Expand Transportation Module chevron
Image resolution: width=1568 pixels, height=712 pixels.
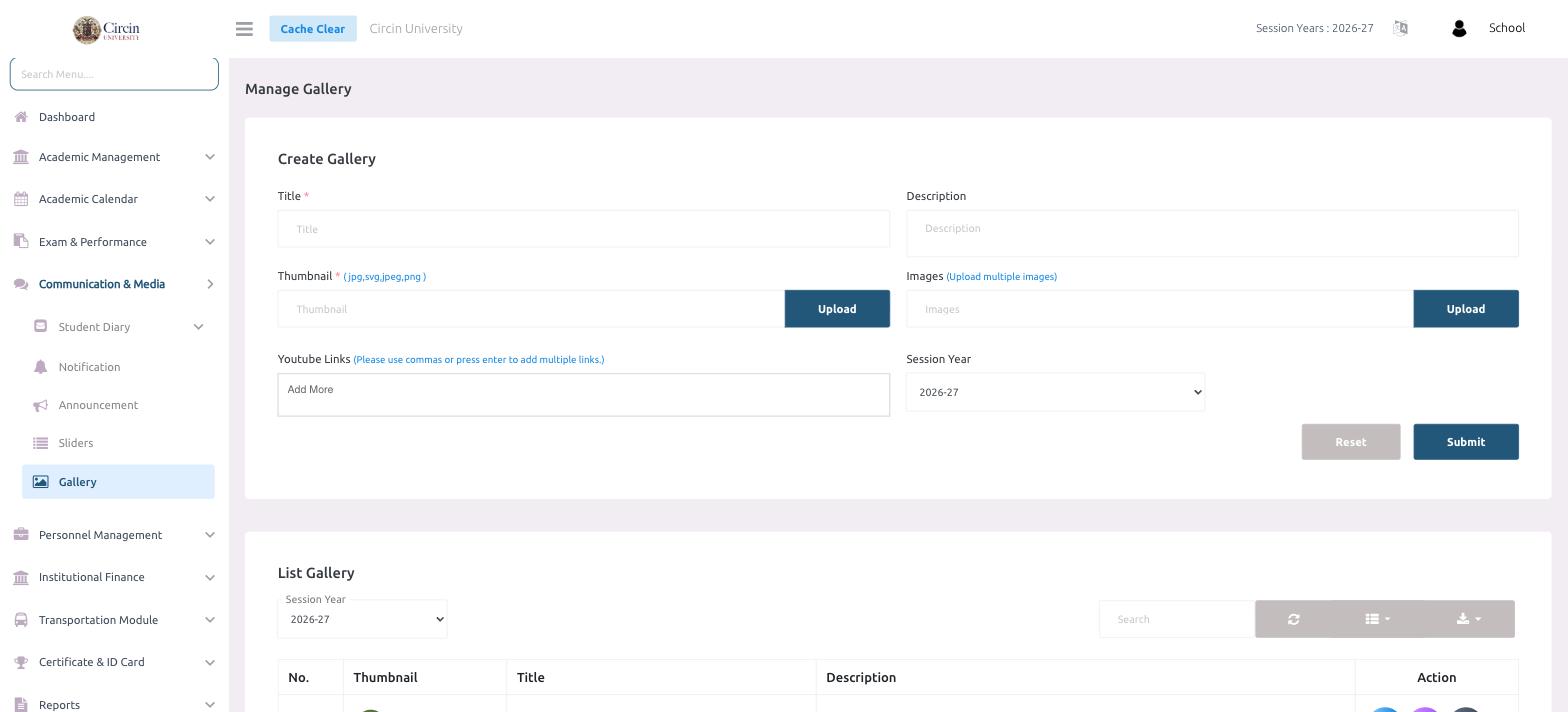click(210, 620)
